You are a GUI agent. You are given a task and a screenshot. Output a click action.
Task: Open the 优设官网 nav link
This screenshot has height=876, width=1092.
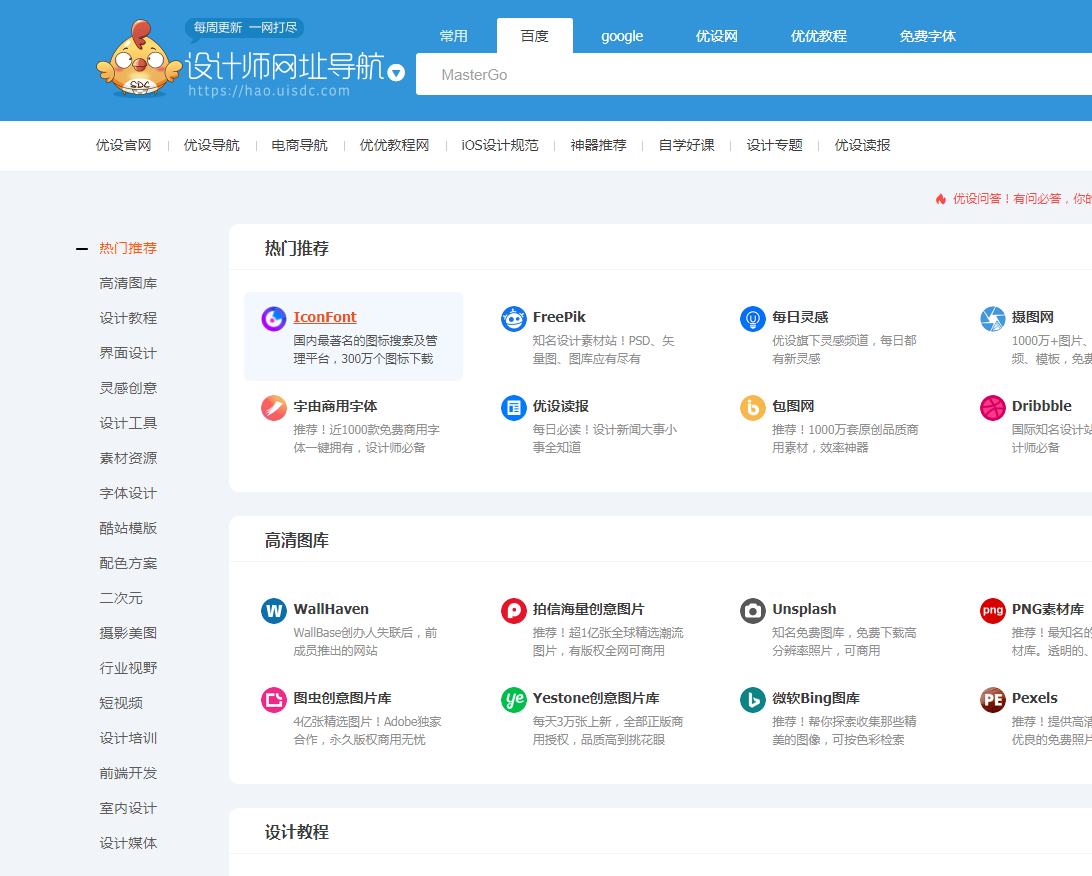click(x=124, y=146)
